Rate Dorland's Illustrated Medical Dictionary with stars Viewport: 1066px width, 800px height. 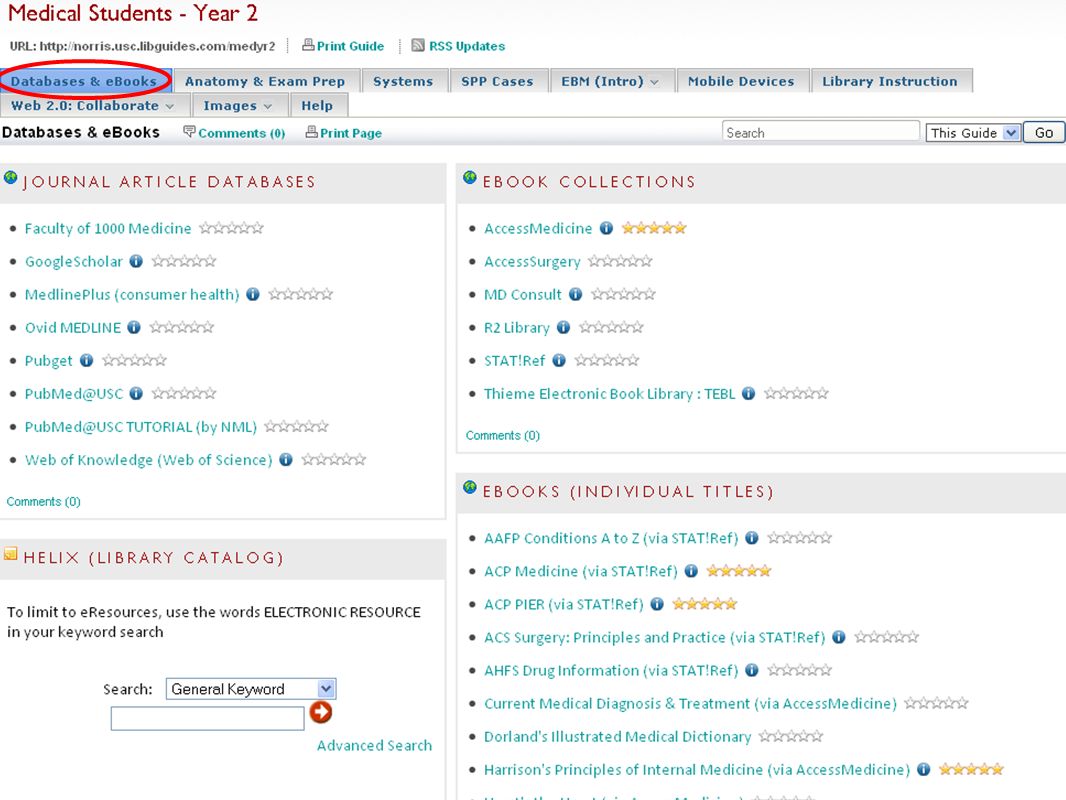coord(791,736)
